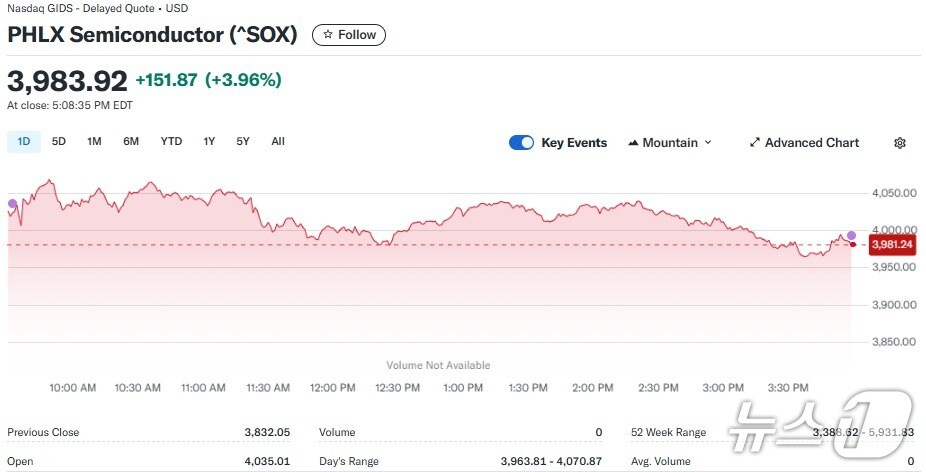The height and width of the screenshot is (472, 926).
Task: Open the Mountain chart style dropdown
Action: pos(670,143)
